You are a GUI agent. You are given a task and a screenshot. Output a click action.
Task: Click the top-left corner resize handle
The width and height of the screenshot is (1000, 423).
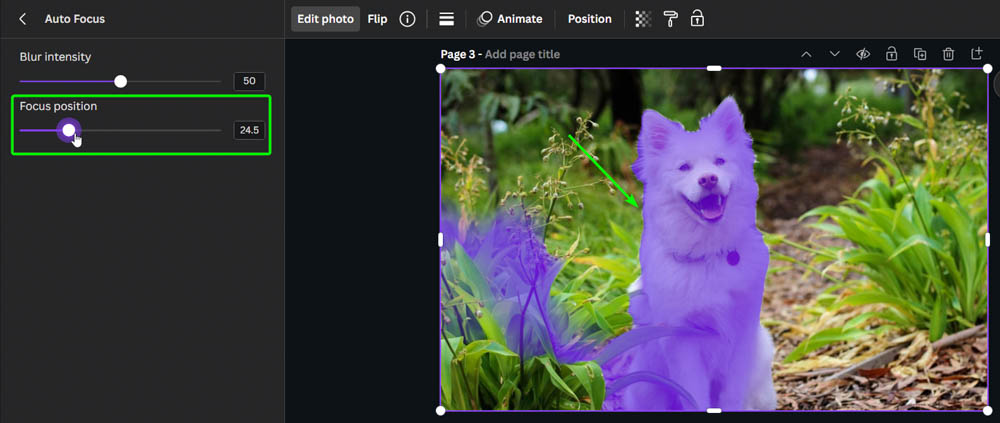440,68
